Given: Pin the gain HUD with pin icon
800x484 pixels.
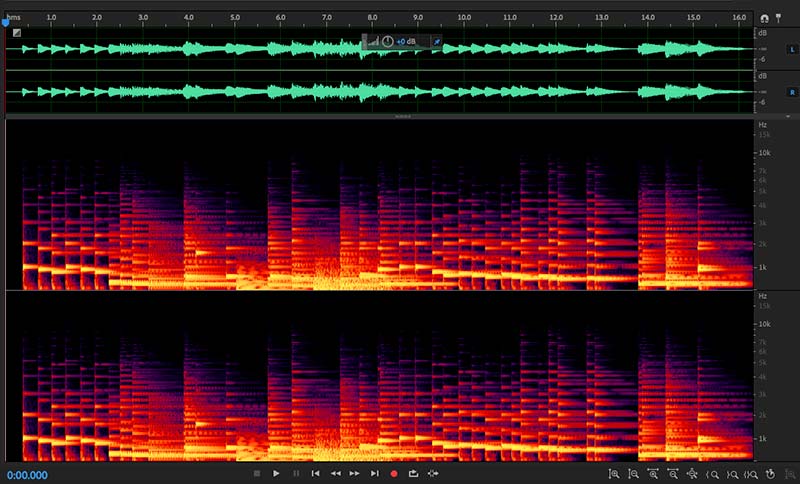Looking at the screenshot, I should click(x=437, y=42).
